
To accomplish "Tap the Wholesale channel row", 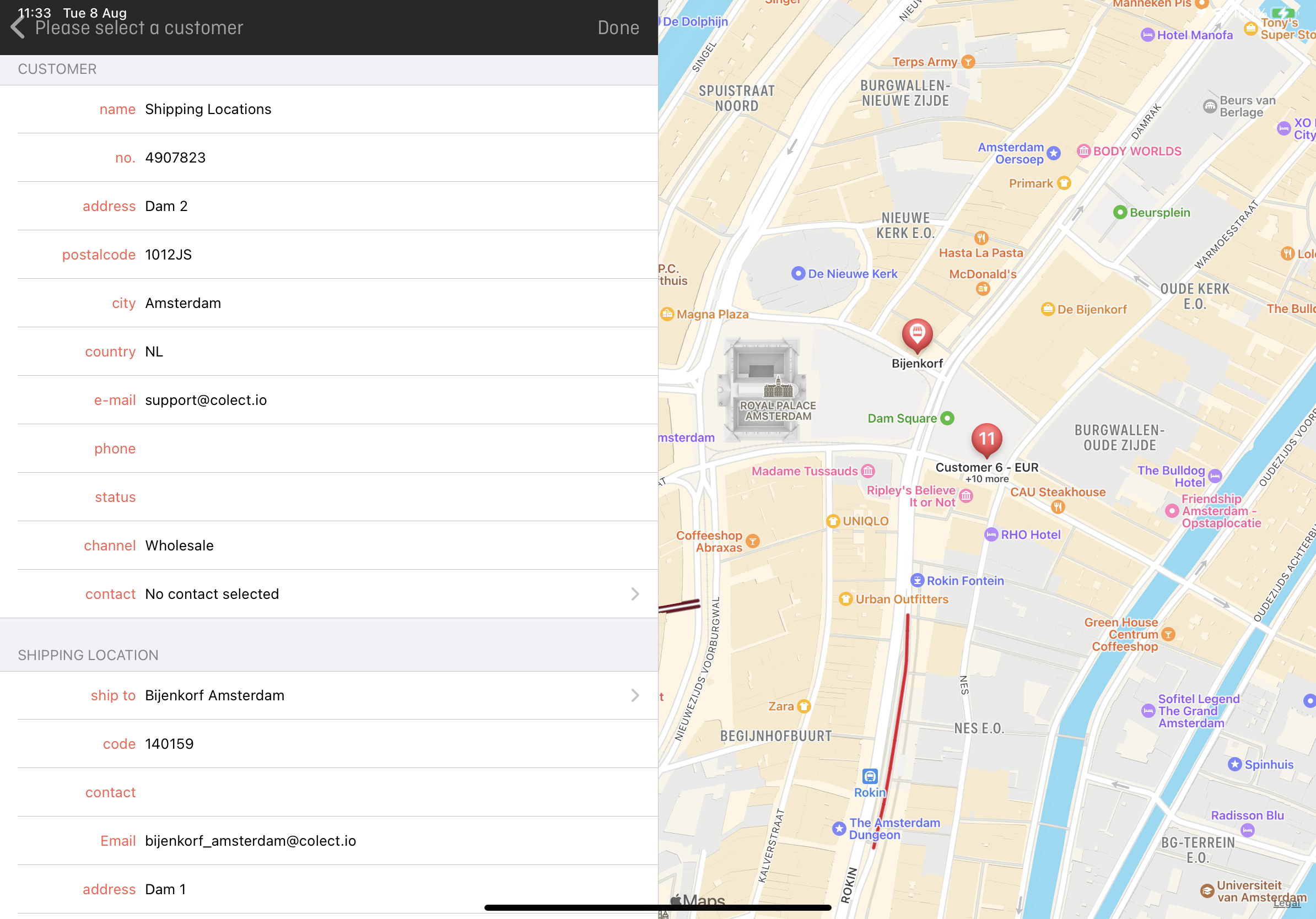I will point(179,545).
